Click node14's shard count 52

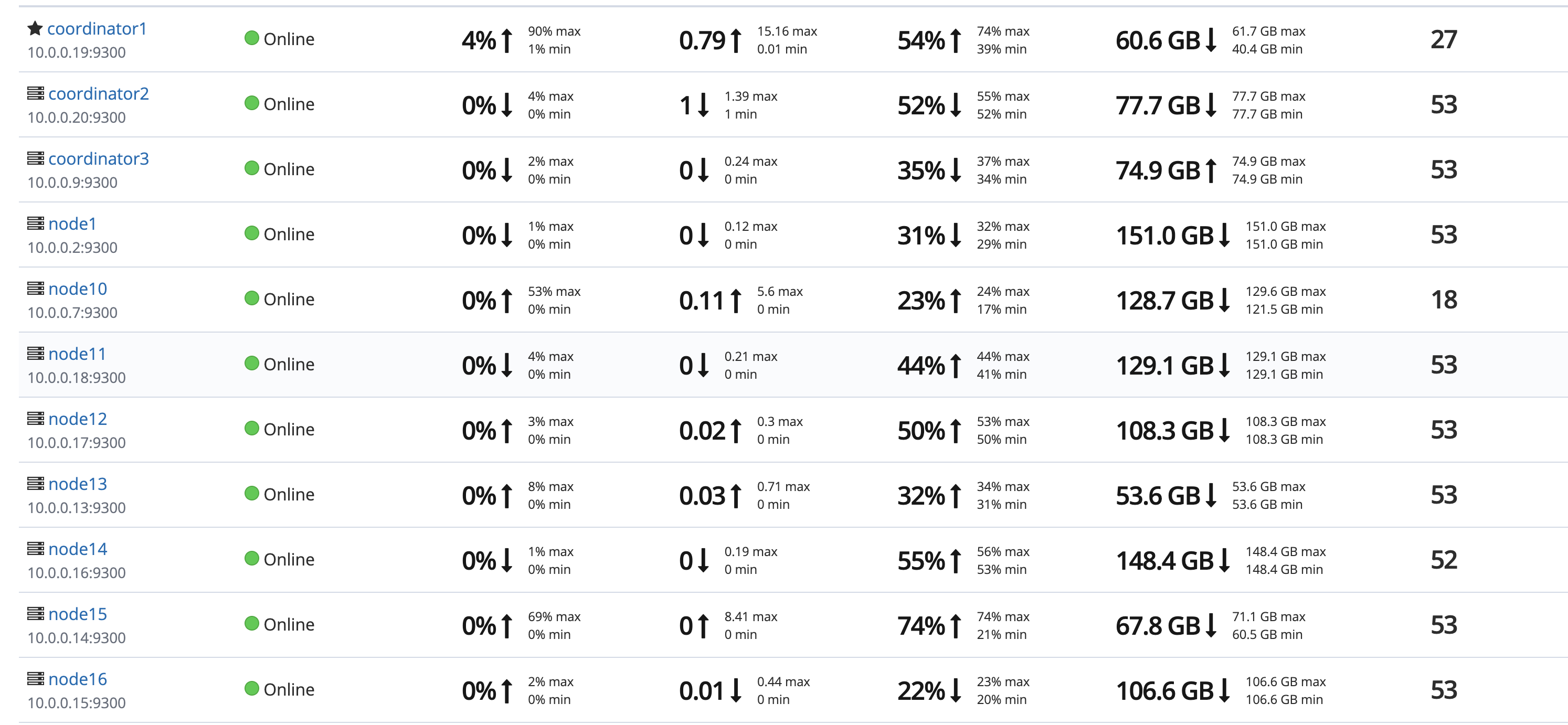tap(1444, 560)
